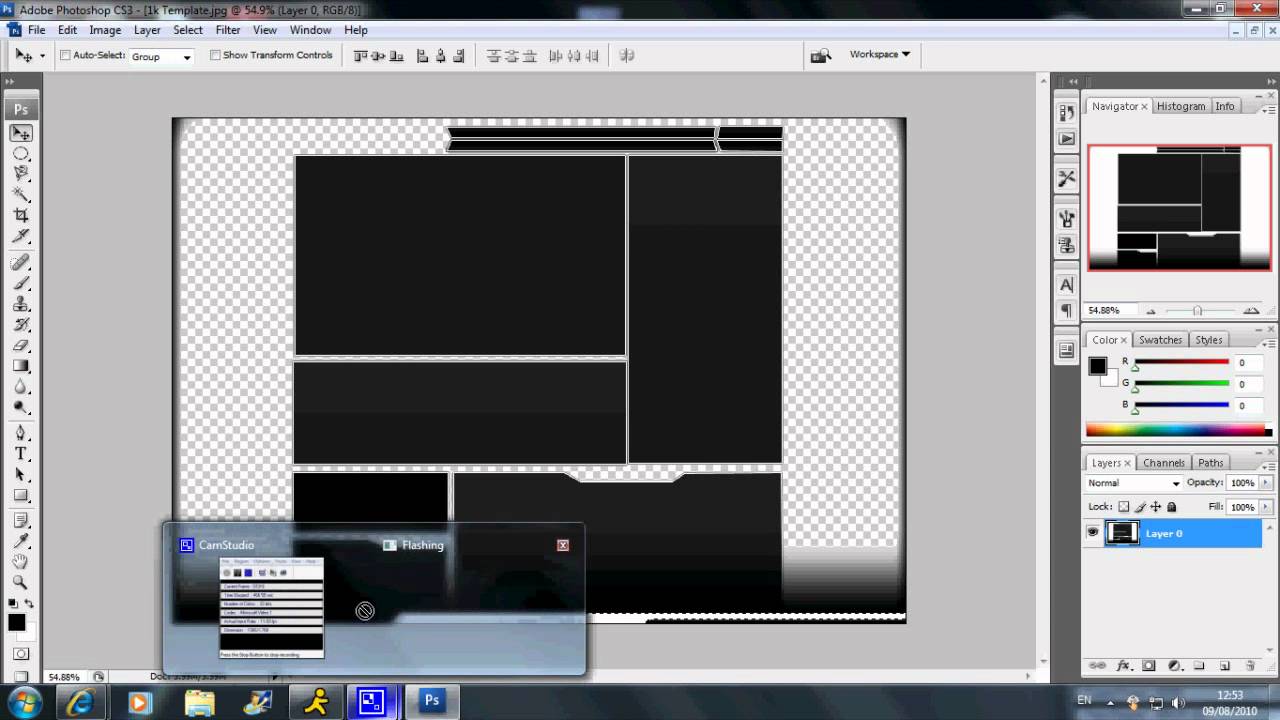Click the red R color slider
This screenshot has height=720, width=1280.
[x=1181, y=362]
